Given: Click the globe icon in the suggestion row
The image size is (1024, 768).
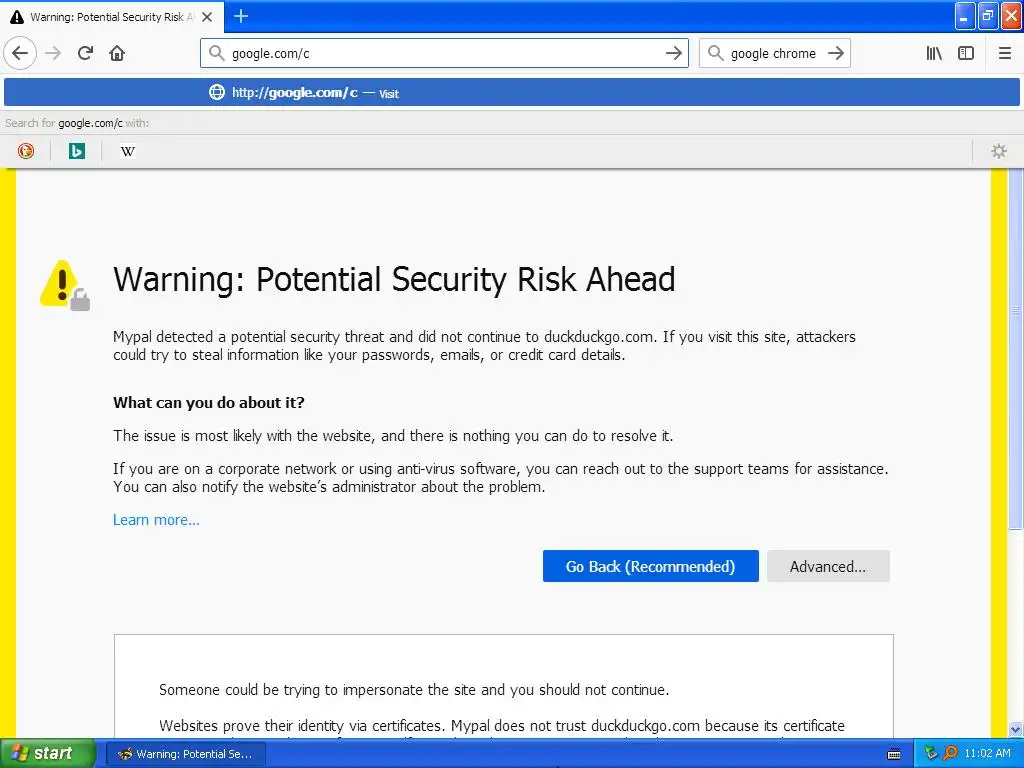Looking at the screenshot, I should (x=216, y=92).
